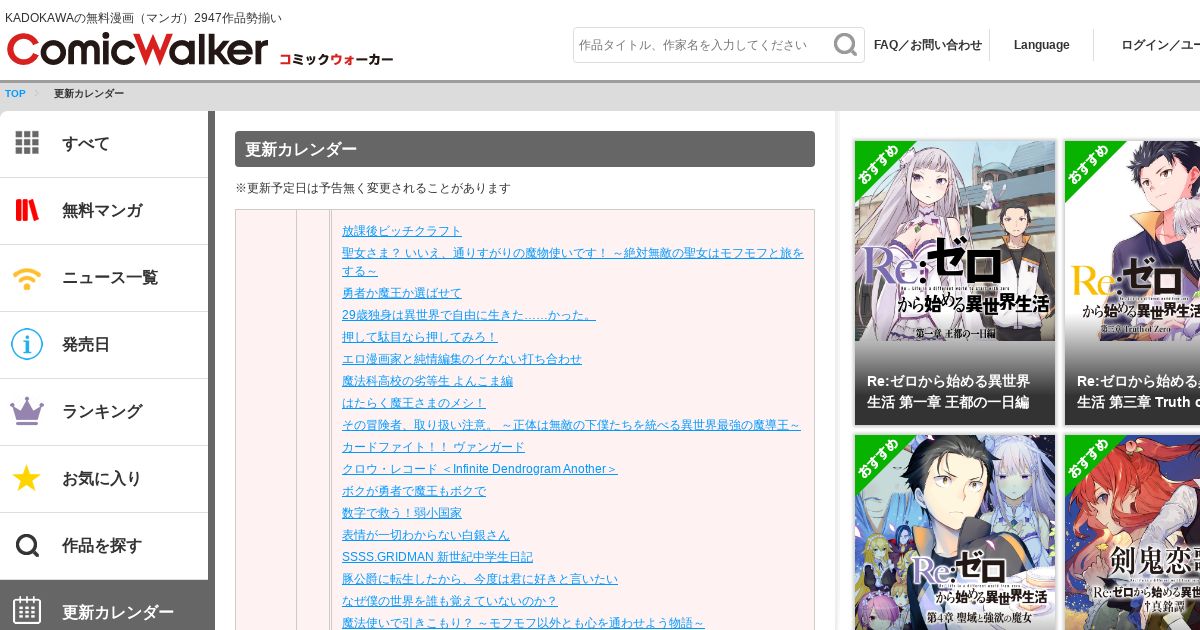
Task: Open 数字で救う！弱小国家 link
Action: tap(402, 513)
